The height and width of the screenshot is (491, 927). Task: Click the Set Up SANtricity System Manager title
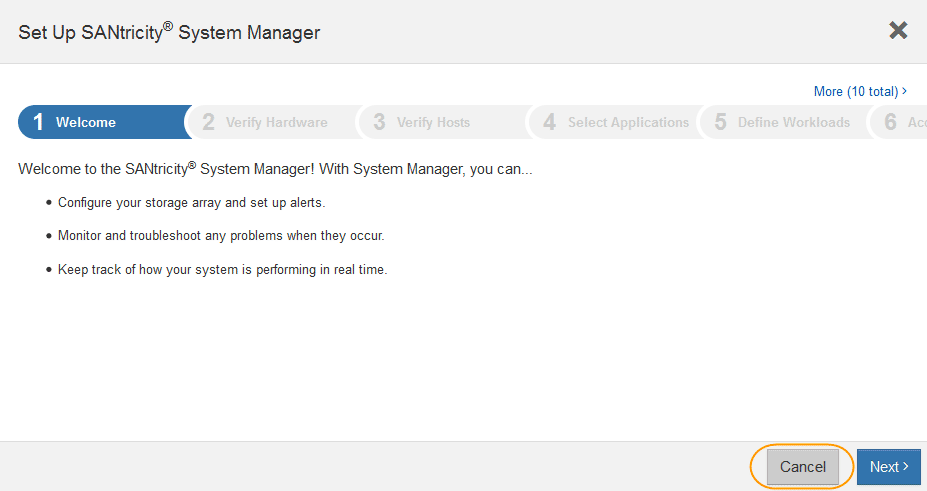click(169, 32)
